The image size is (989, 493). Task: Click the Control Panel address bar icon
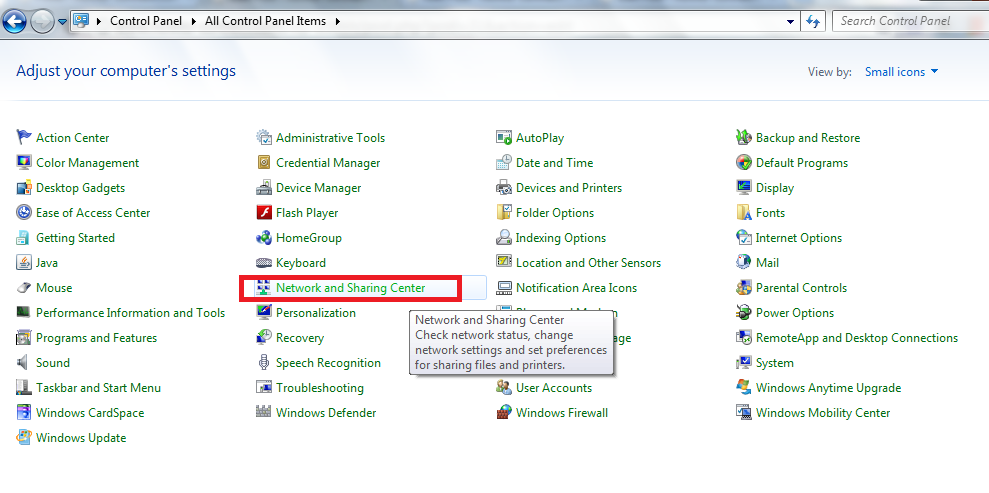[x=81, y=20]
